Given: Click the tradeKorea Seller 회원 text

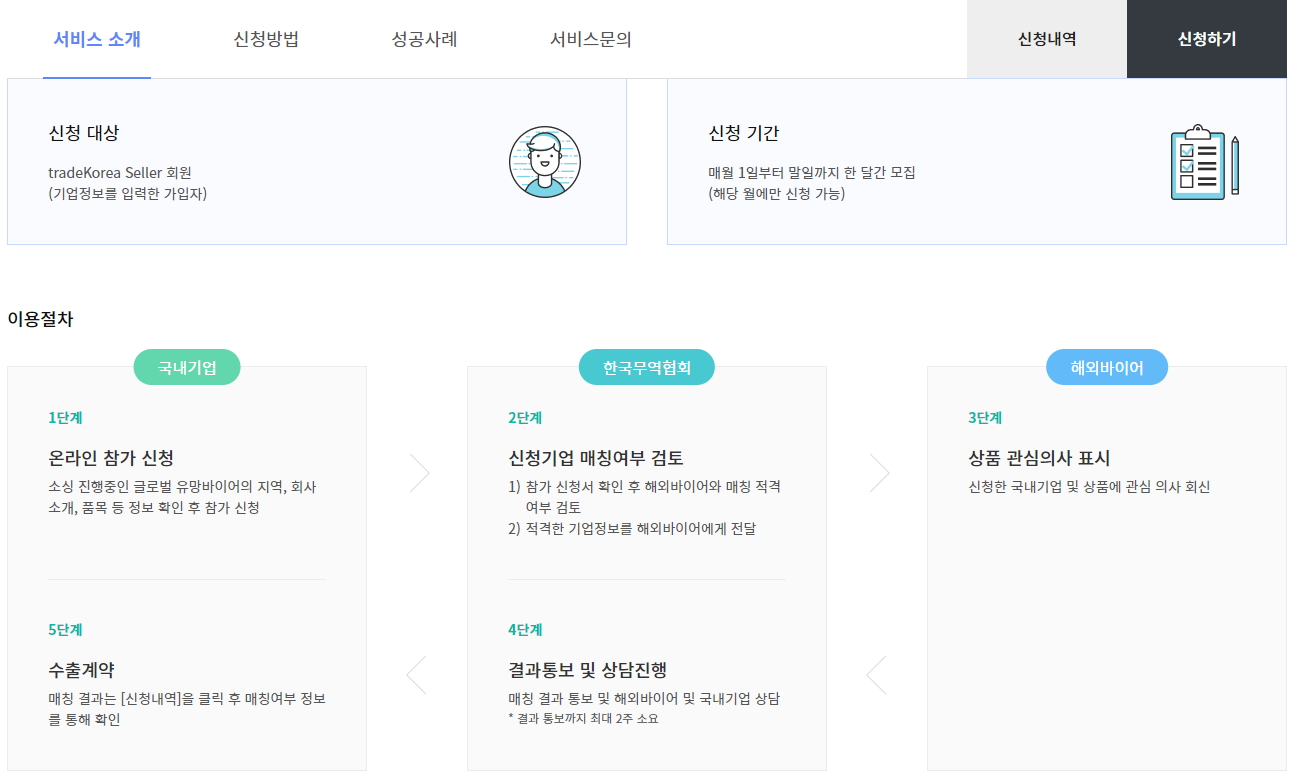Looking at the screenshot, I should (x=120, y=172).
